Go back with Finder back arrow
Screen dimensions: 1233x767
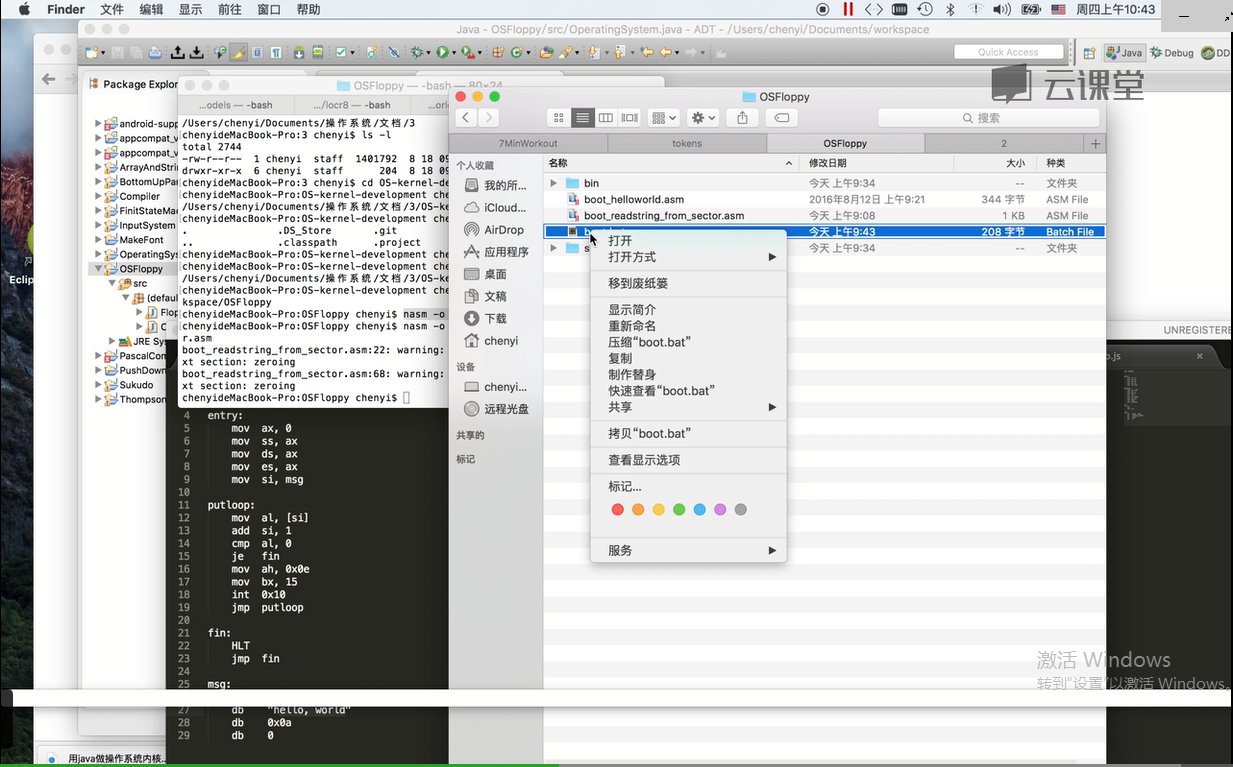pyautogui.click(x=466, y=118)
